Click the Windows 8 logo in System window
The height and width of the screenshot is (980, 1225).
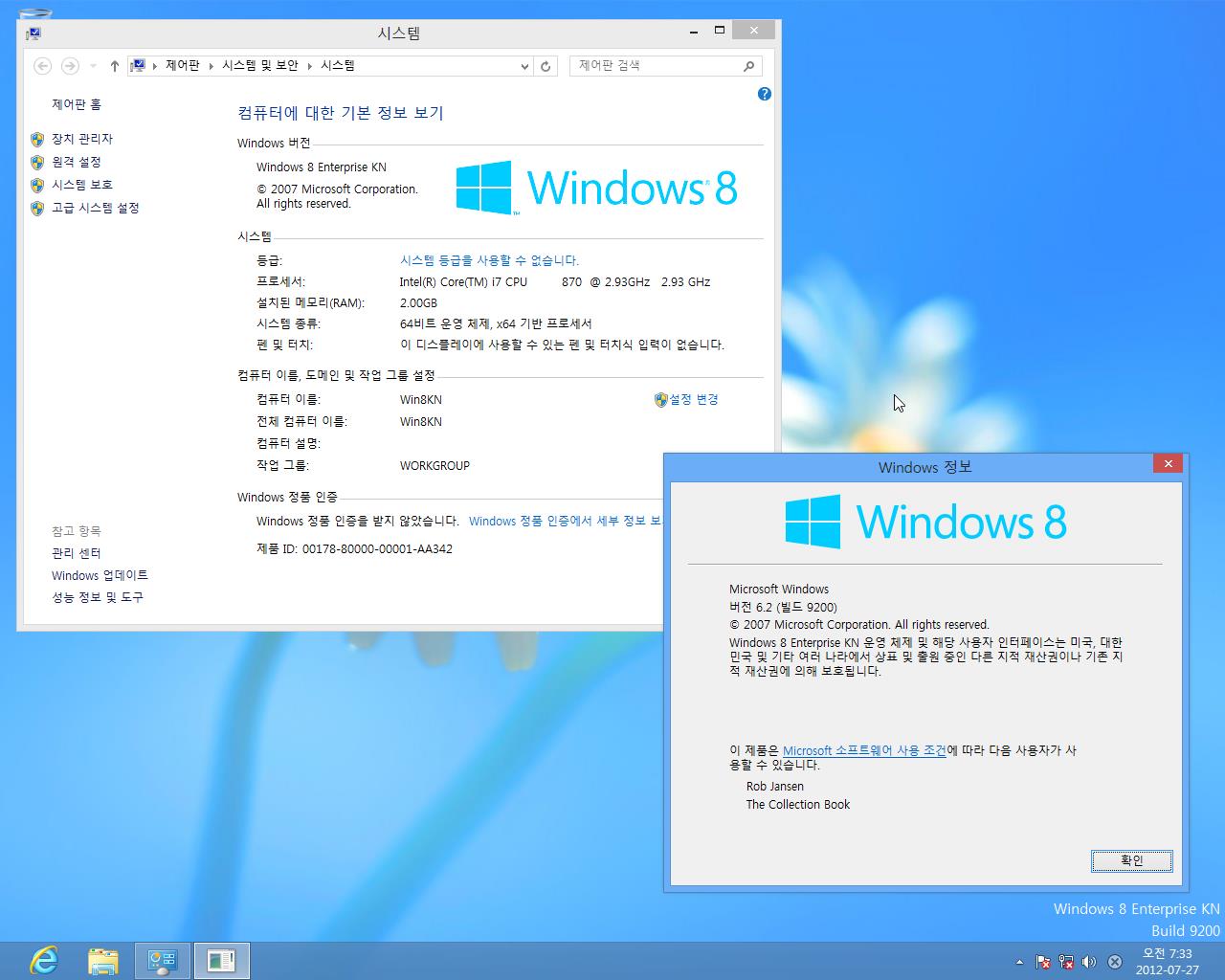[596, 187]
